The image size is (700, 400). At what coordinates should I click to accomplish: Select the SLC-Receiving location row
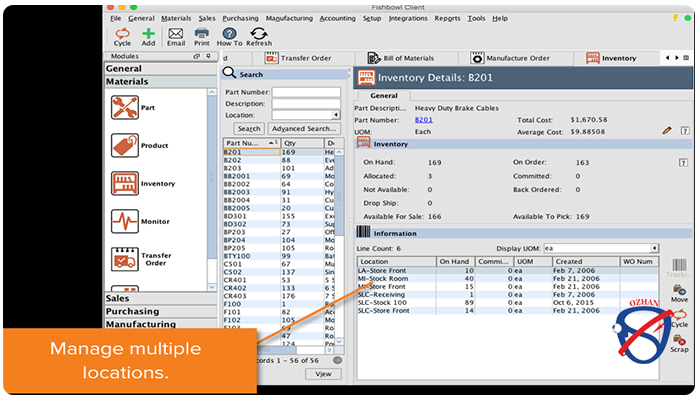point(508,295)
